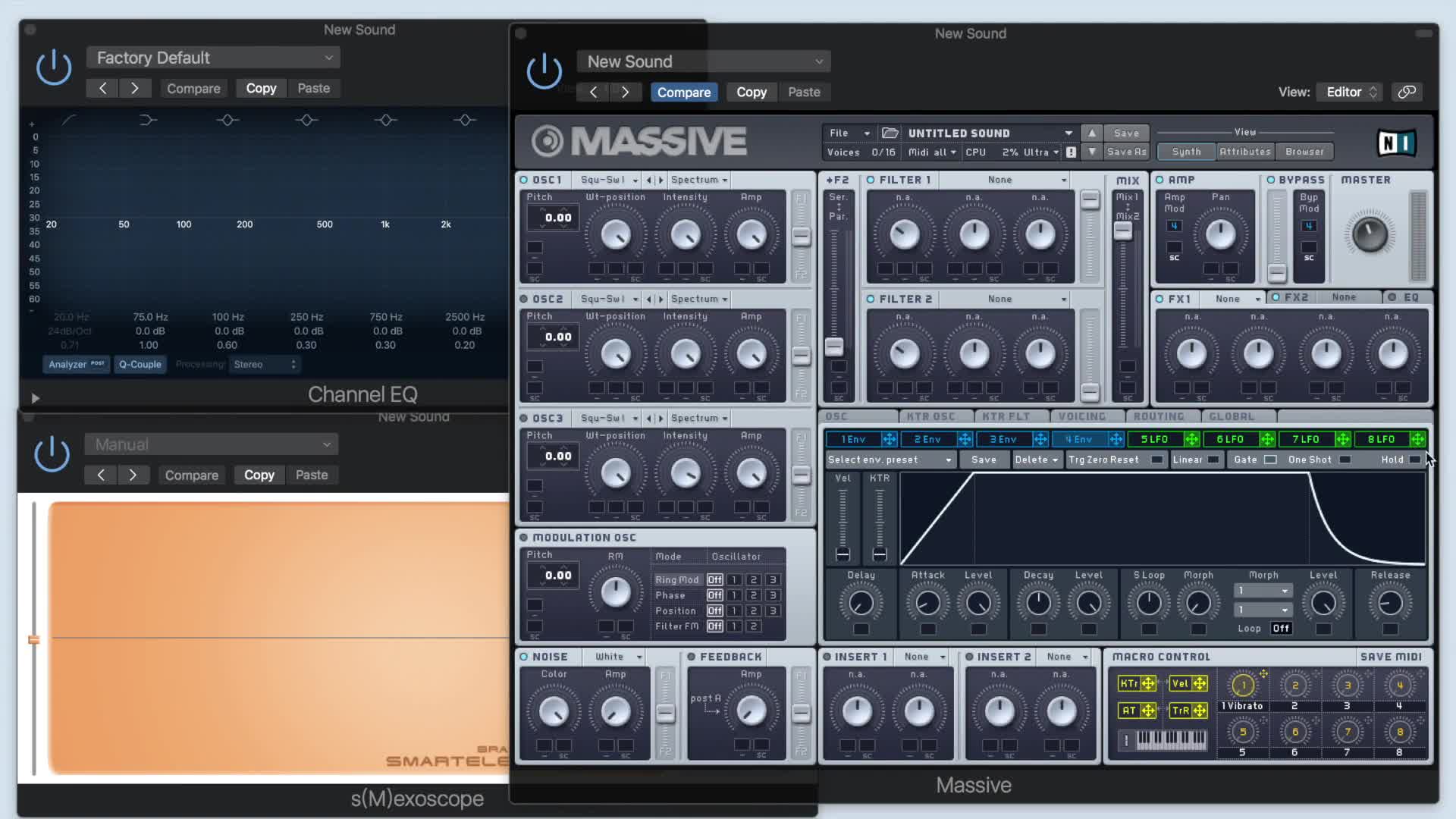Select the 2 Env modulation tab

[927, 439]
